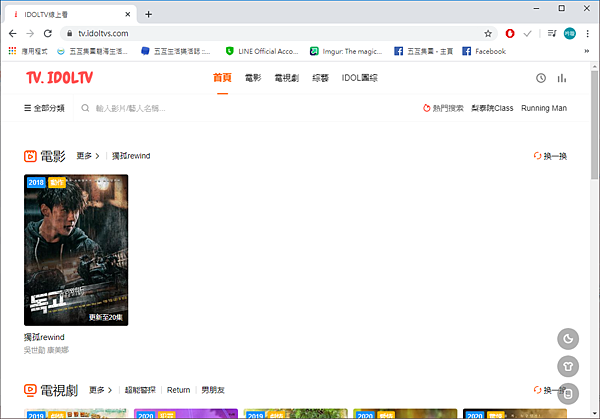
Task: Open the first tag beside 電視劇 更多
Action: [140, 390]
